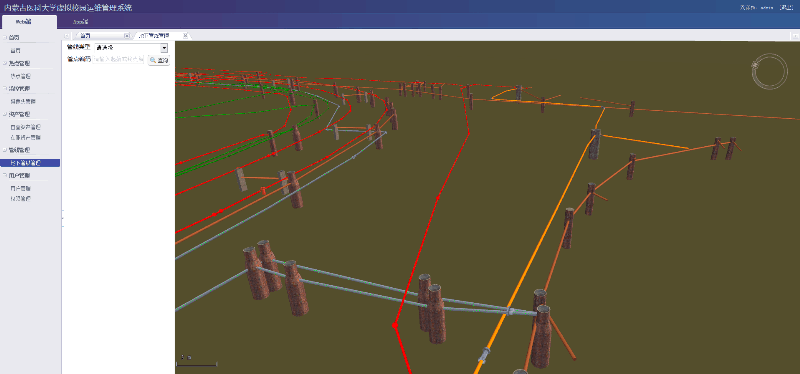Click the red pipeline node near the bottom of the 3D view
800x374 pixels.
[394, 325]
